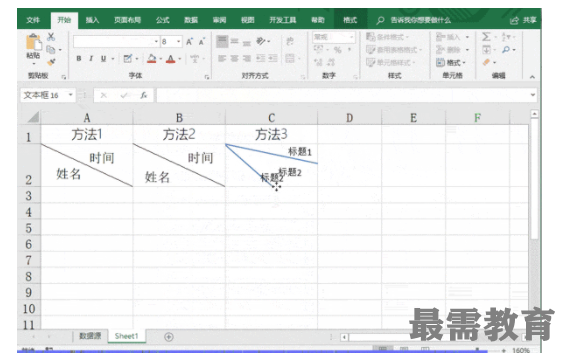This screenshot has height=364, width=561.
Task: Click Delete (删除) cells button
Action: (452, 49)
